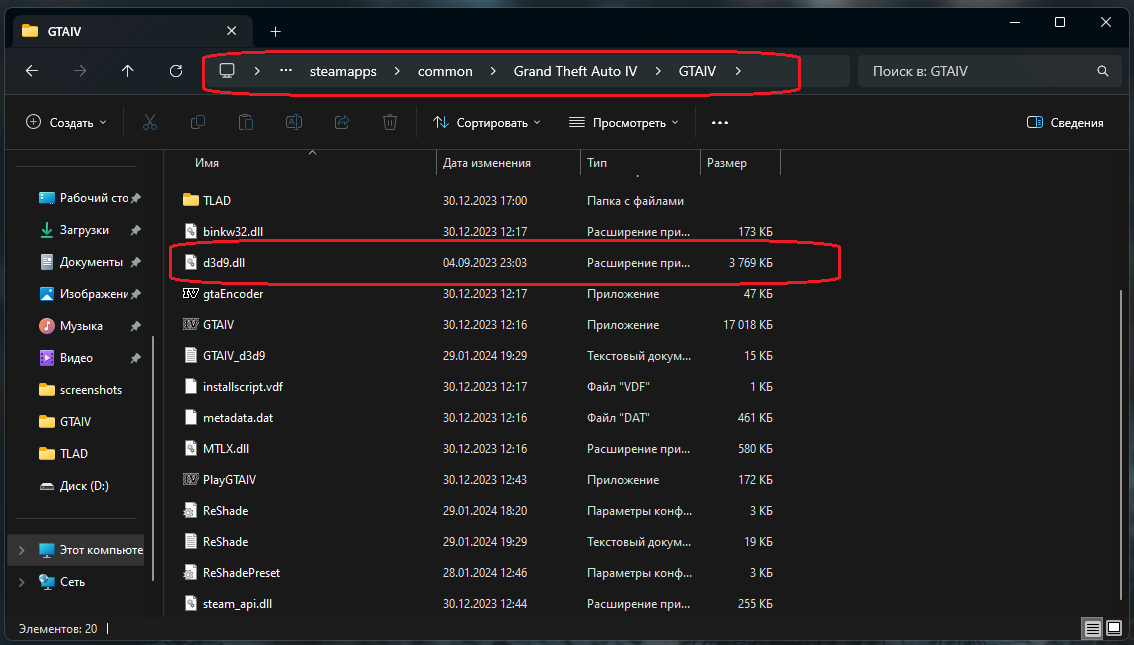Click the Delete trash icon
Image resolution: width=1134 pixels, height=645 pixels.
(x=390, y=122)
